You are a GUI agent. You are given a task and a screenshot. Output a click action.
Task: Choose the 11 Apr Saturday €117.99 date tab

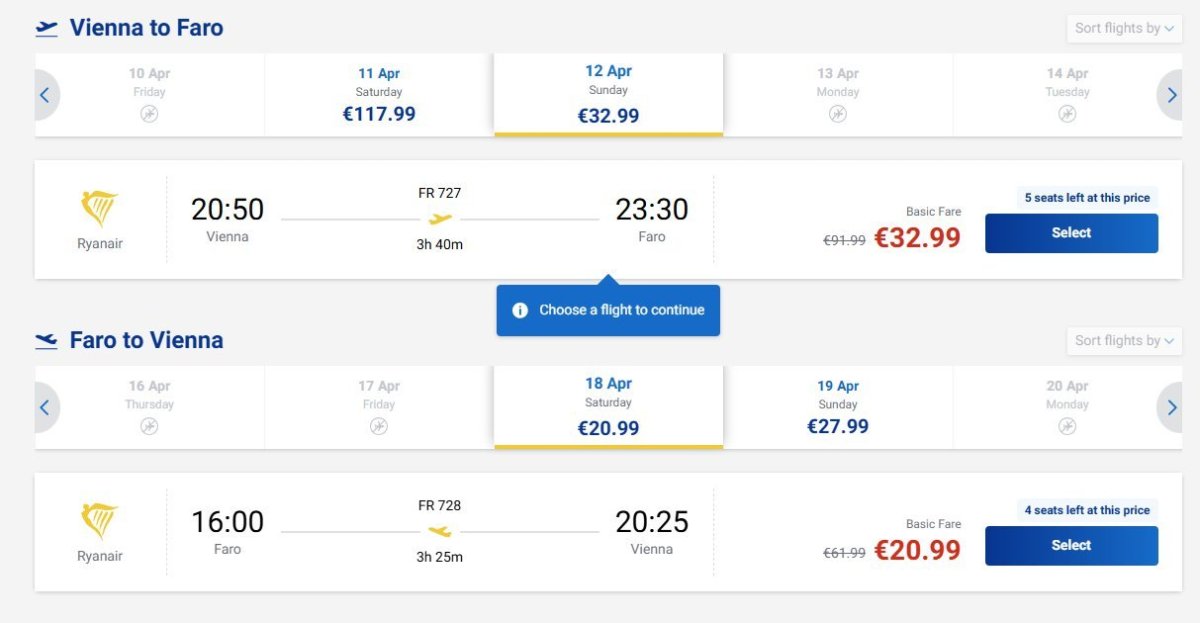pos(379,95)
